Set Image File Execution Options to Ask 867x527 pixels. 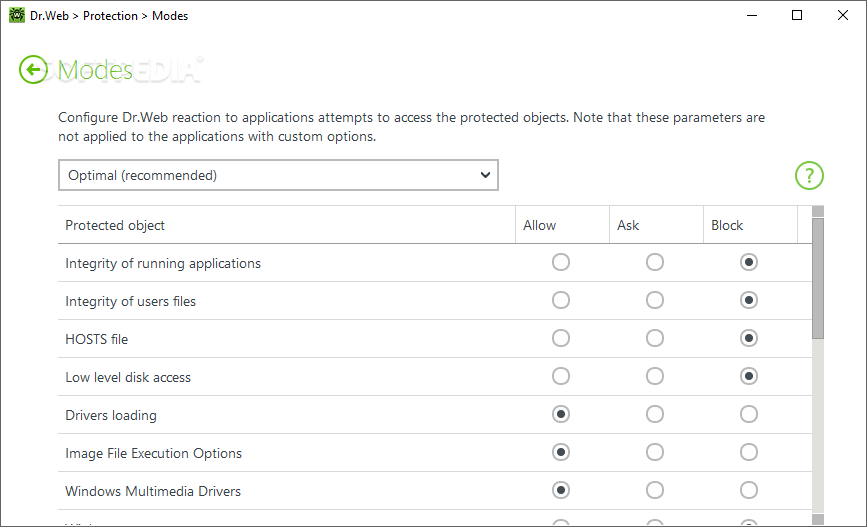655,452
